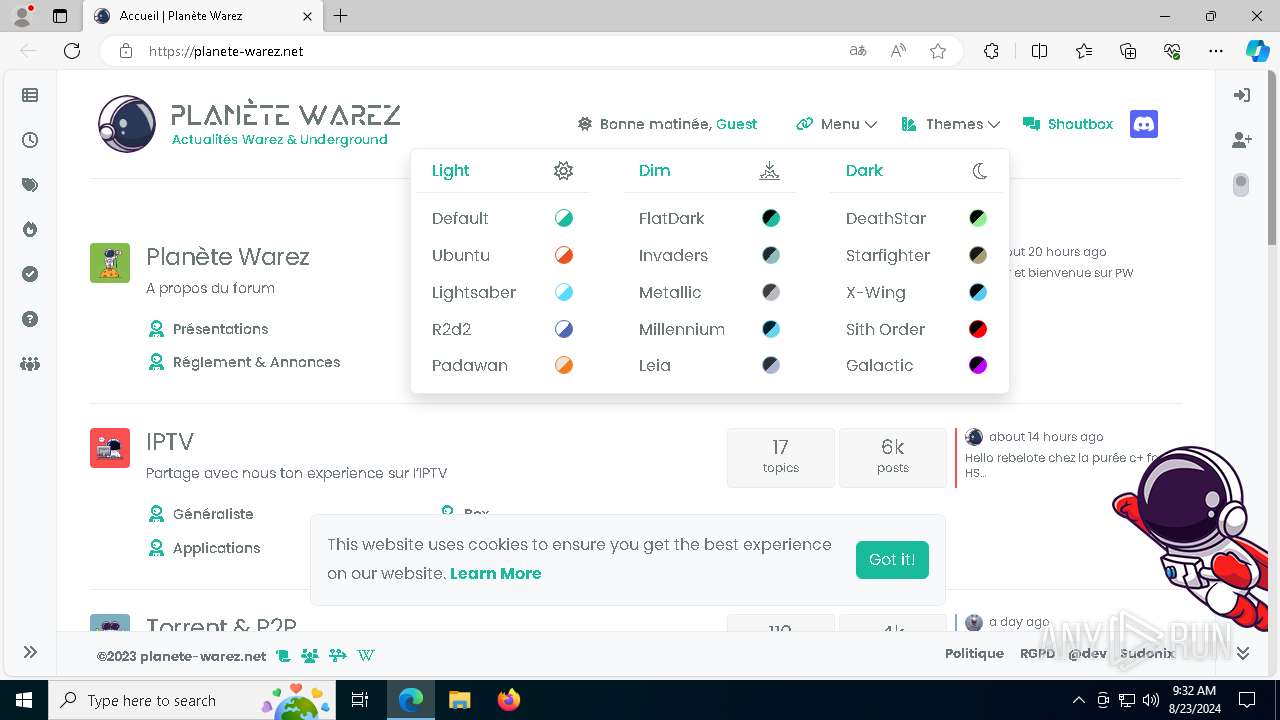Image resolution: width=1280 pixels, height=720 pixels.
Task: Click the double chevron down in footer
Action: tap(1243, 653)
